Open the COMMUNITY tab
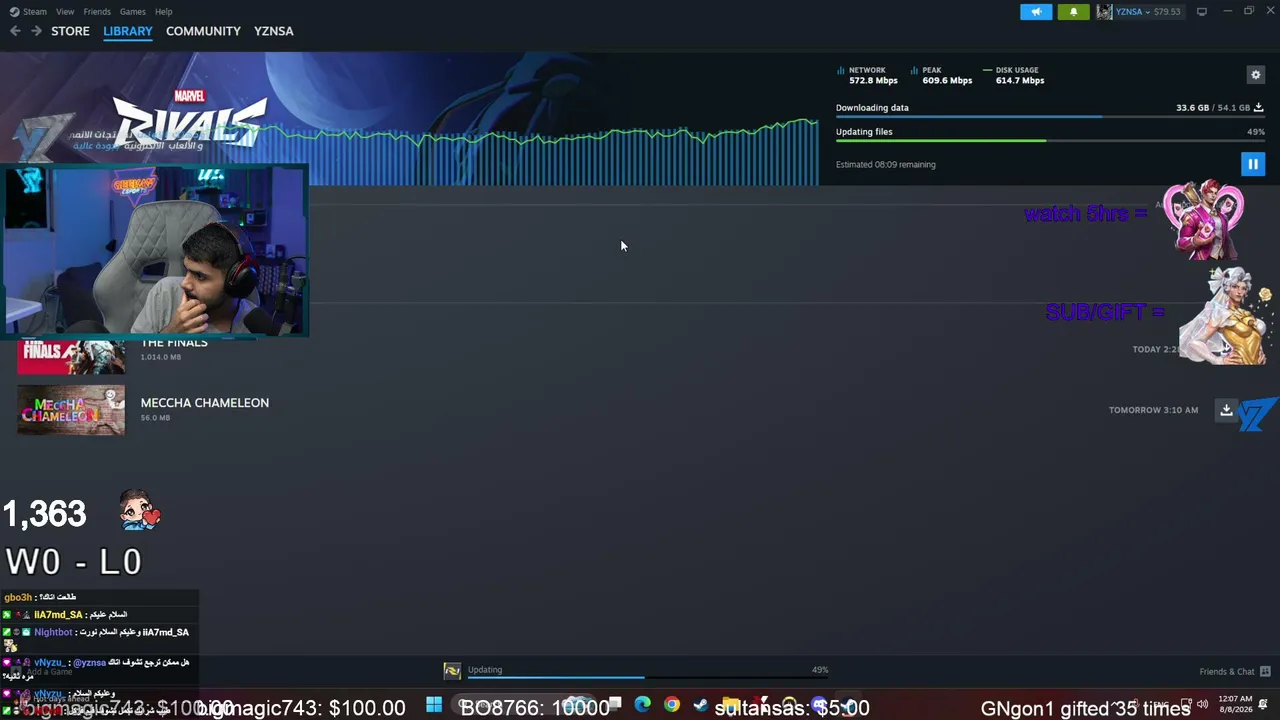Viewport: 1280px width, 720px height. 203,31
